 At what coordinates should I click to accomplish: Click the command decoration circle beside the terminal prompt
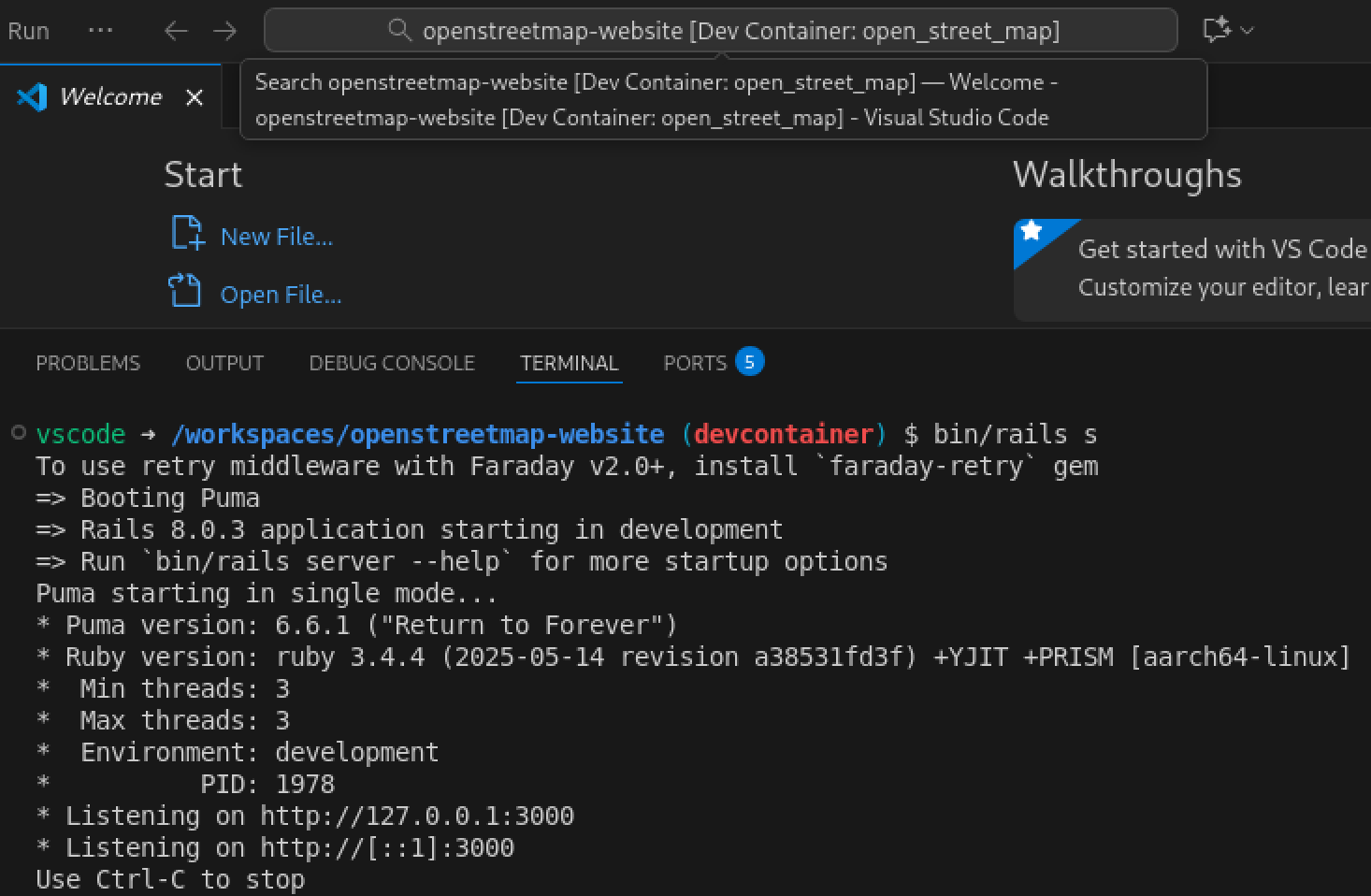pos(18,432)
